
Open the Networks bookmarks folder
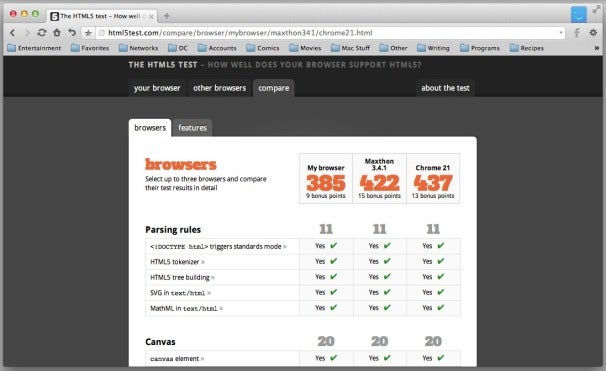coord(138,48)
